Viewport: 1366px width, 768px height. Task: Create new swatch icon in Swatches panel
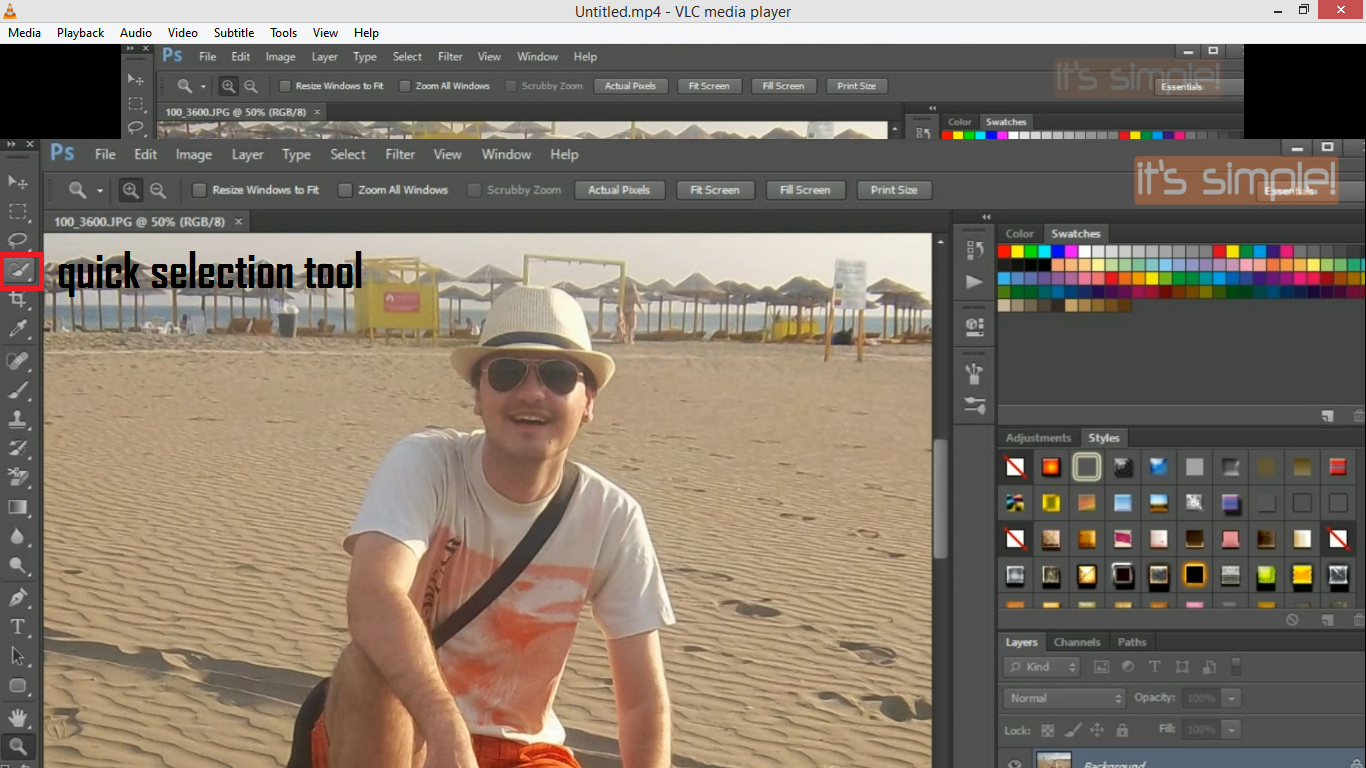pos(1327,416)
